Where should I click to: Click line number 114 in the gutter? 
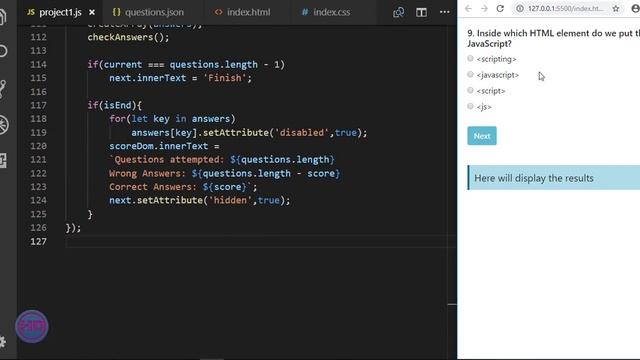[x=38, y=64]
